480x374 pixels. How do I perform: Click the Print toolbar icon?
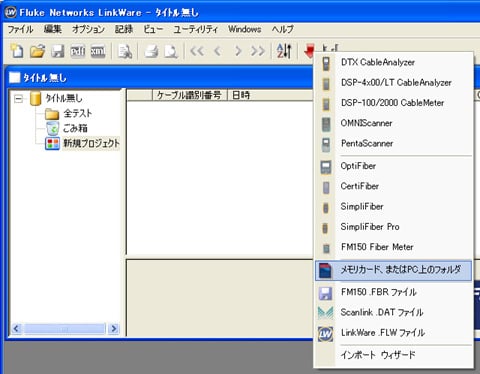pyautogui.click(x=152, y=52)
